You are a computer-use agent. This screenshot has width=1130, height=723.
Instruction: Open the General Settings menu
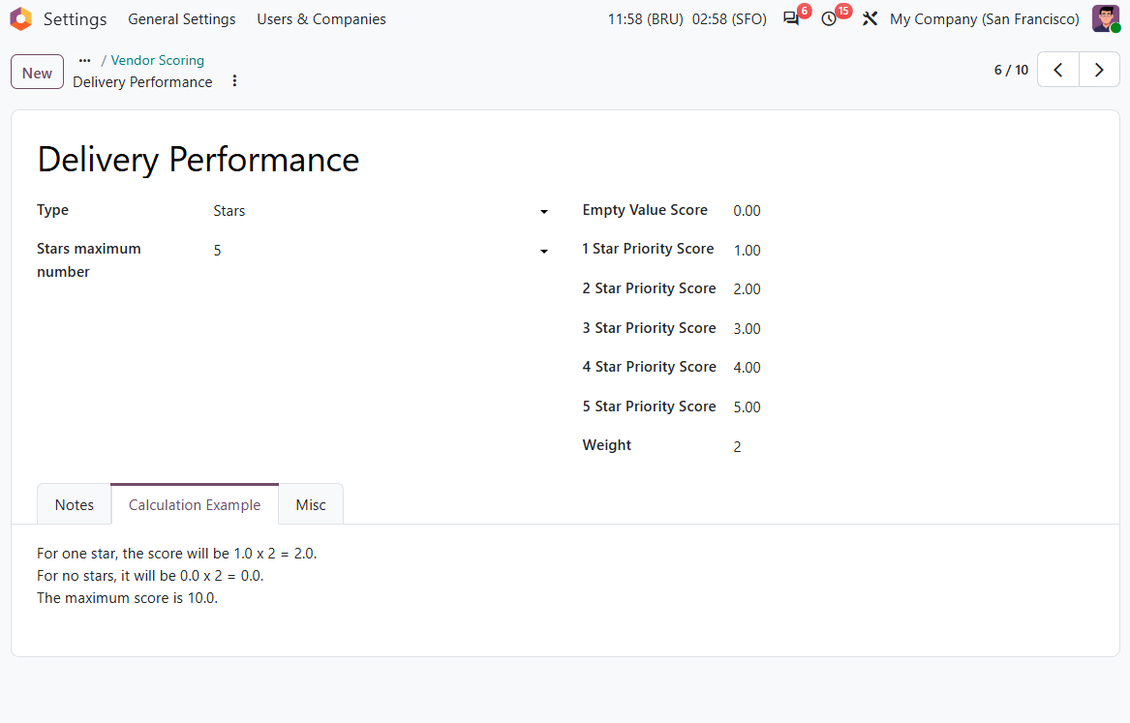click(182, 19)
